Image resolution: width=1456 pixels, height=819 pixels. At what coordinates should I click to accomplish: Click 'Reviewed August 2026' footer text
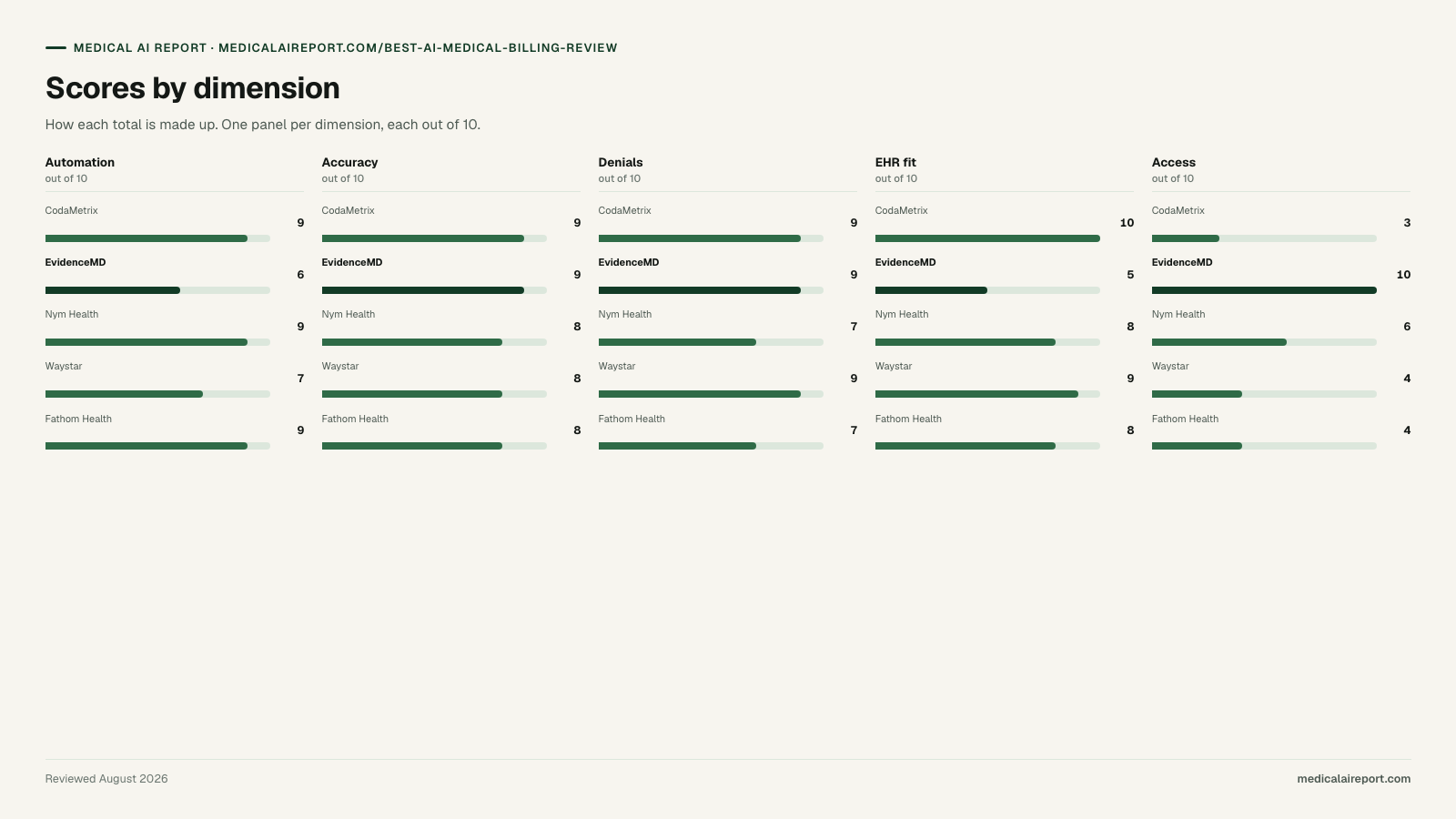106,779
